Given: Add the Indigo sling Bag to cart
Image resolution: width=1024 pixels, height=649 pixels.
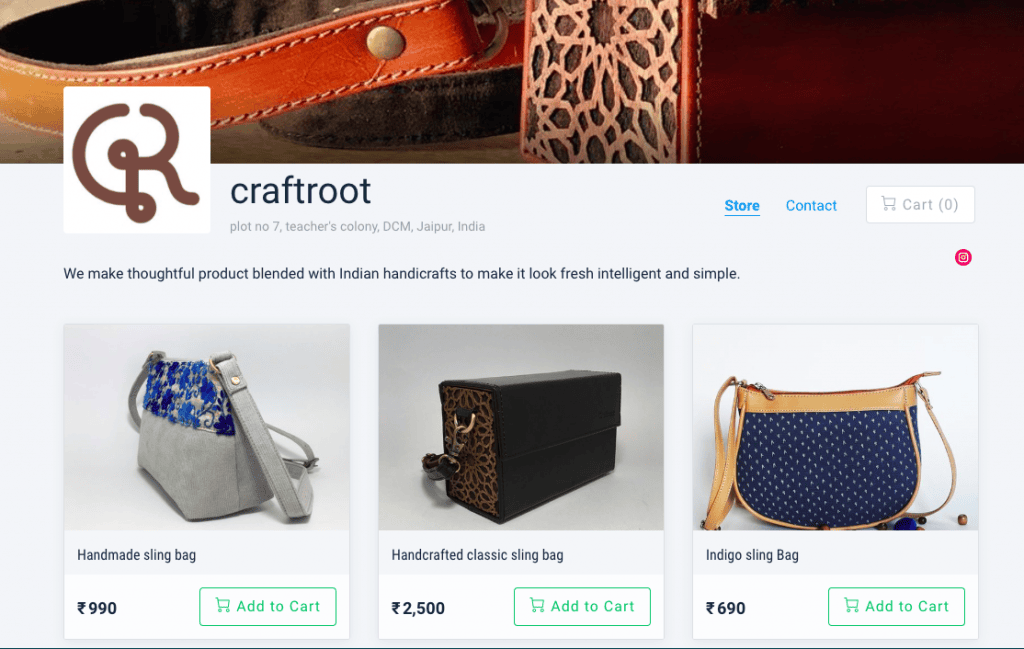Looking at the screenshot, I should 896,606.
